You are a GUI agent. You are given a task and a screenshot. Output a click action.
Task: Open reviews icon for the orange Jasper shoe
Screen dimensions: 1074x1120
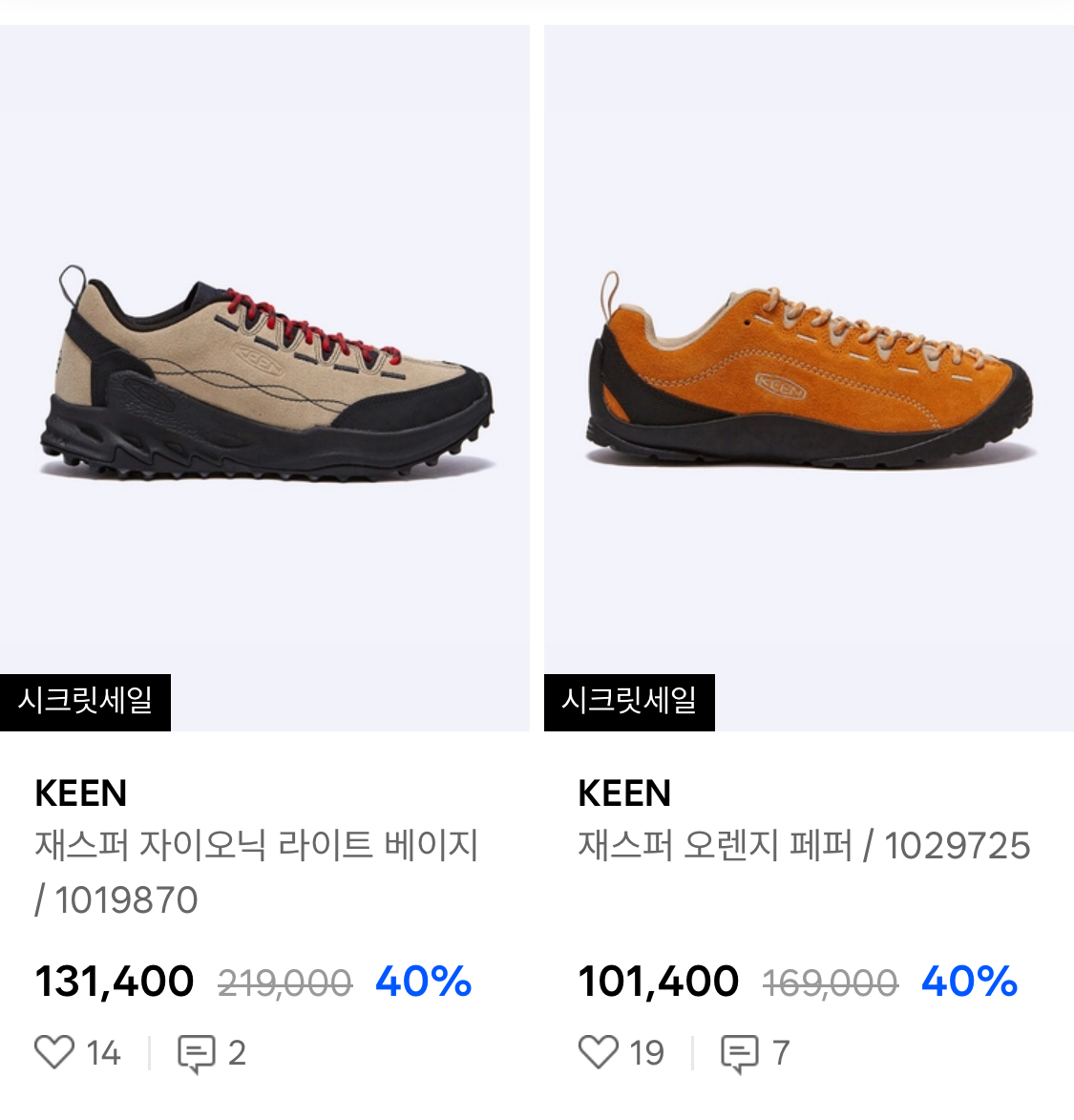[739, 1053]
